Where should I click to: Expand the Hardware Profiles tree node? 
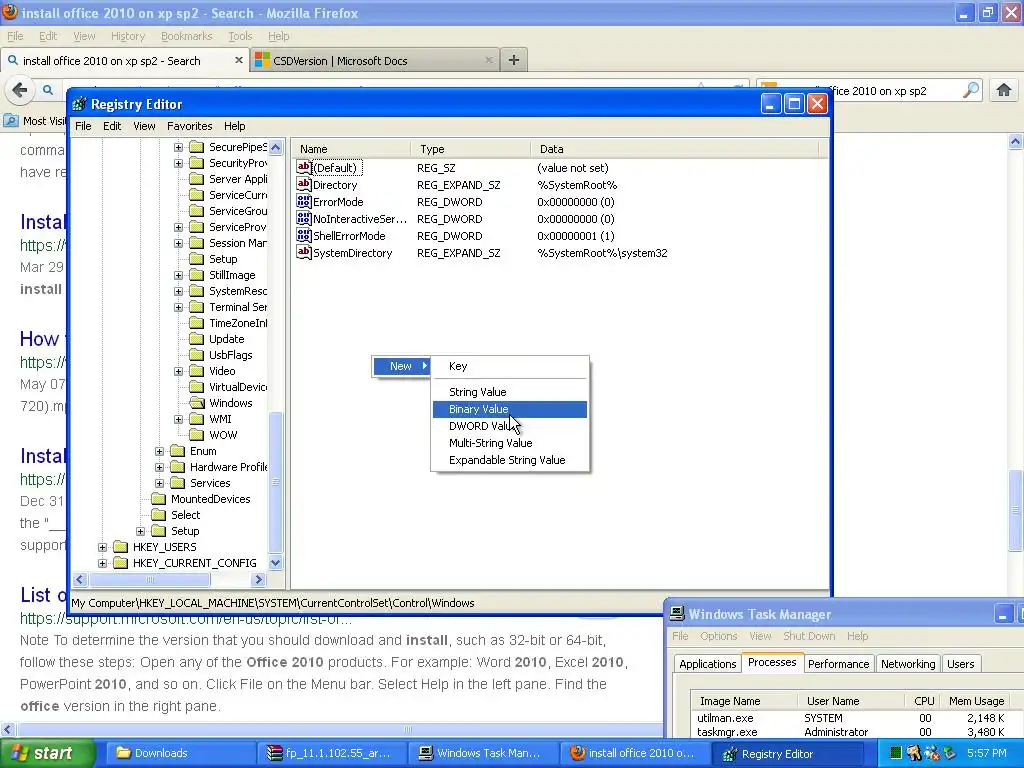[159, 468]
